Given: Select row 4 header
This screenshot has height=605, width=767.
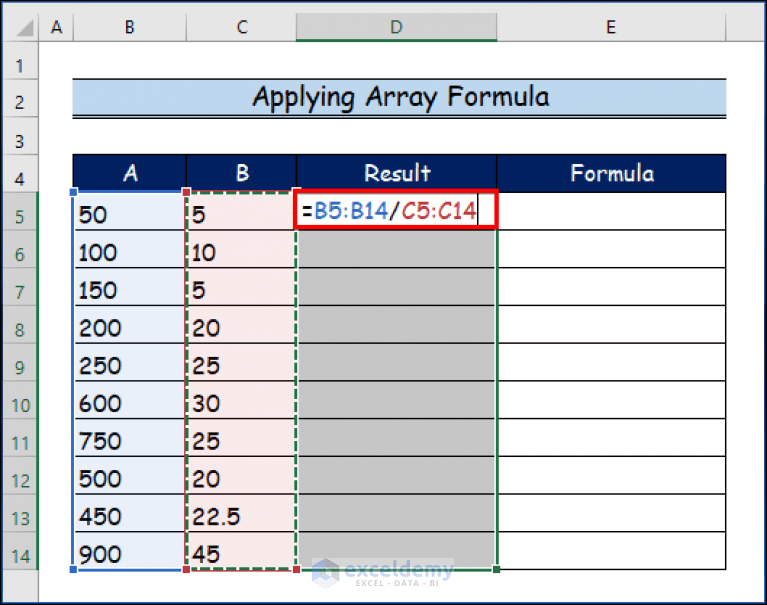Looking at the screenshot, I should (x=20, y=174).
